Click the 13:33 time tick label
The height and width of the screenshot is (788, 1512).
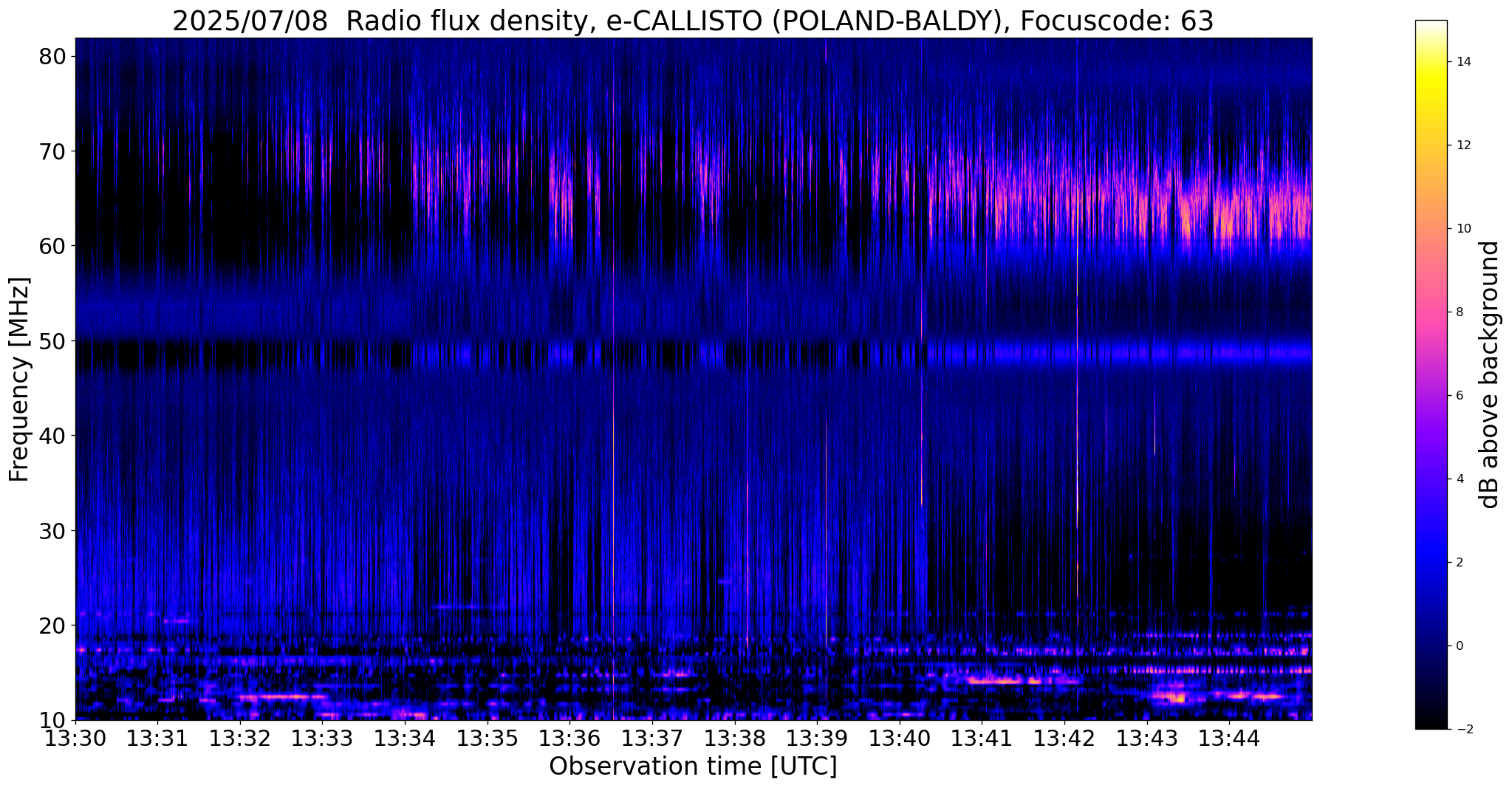(322, 739)
